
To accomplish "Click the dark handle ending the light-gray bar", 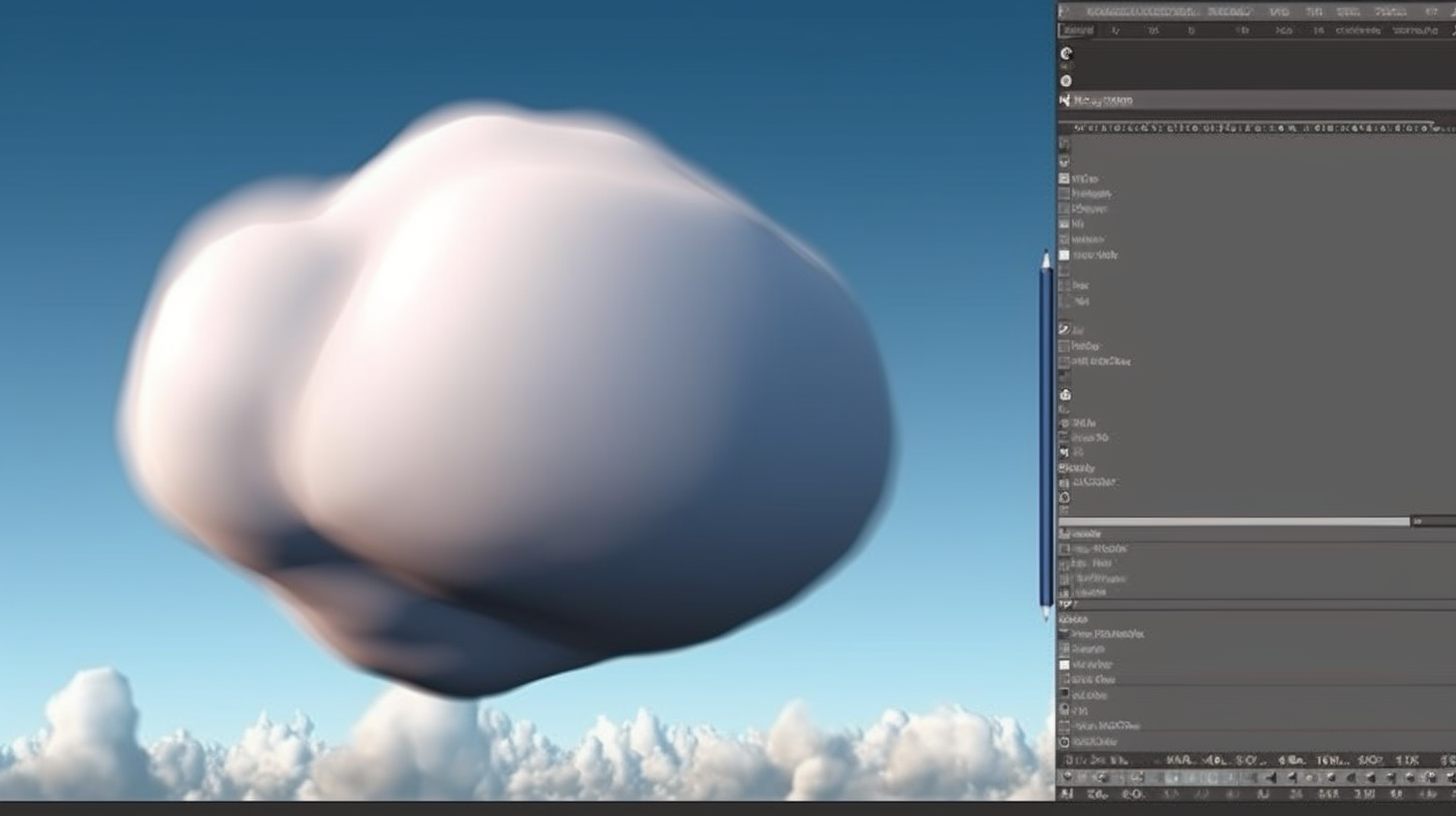I will pyautogui.click(x=1434, y=521).
